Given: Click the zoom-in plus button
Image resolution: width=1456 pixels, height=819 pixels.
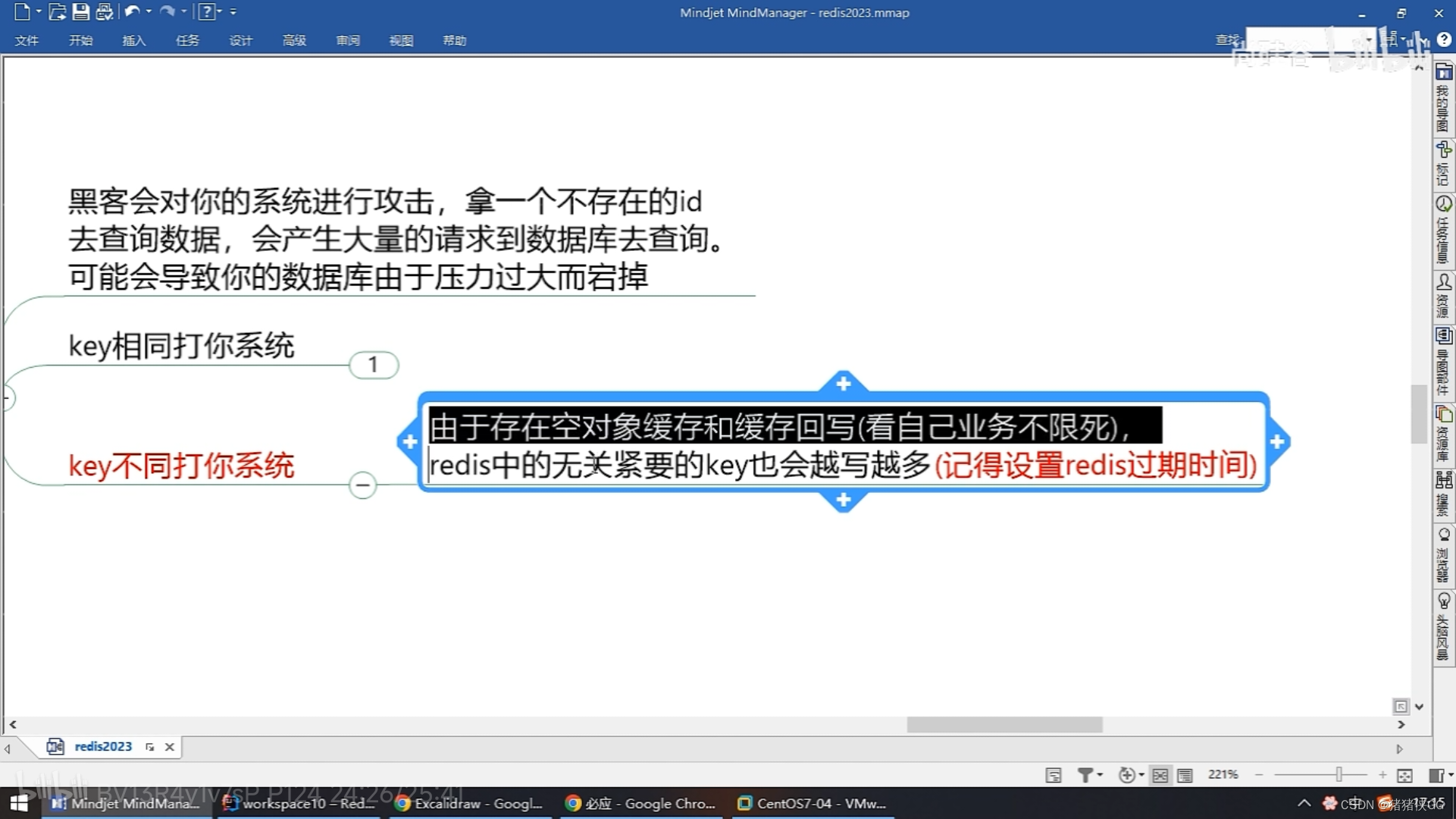Looking at the screenshot, I should click(x=1382, y=775).
